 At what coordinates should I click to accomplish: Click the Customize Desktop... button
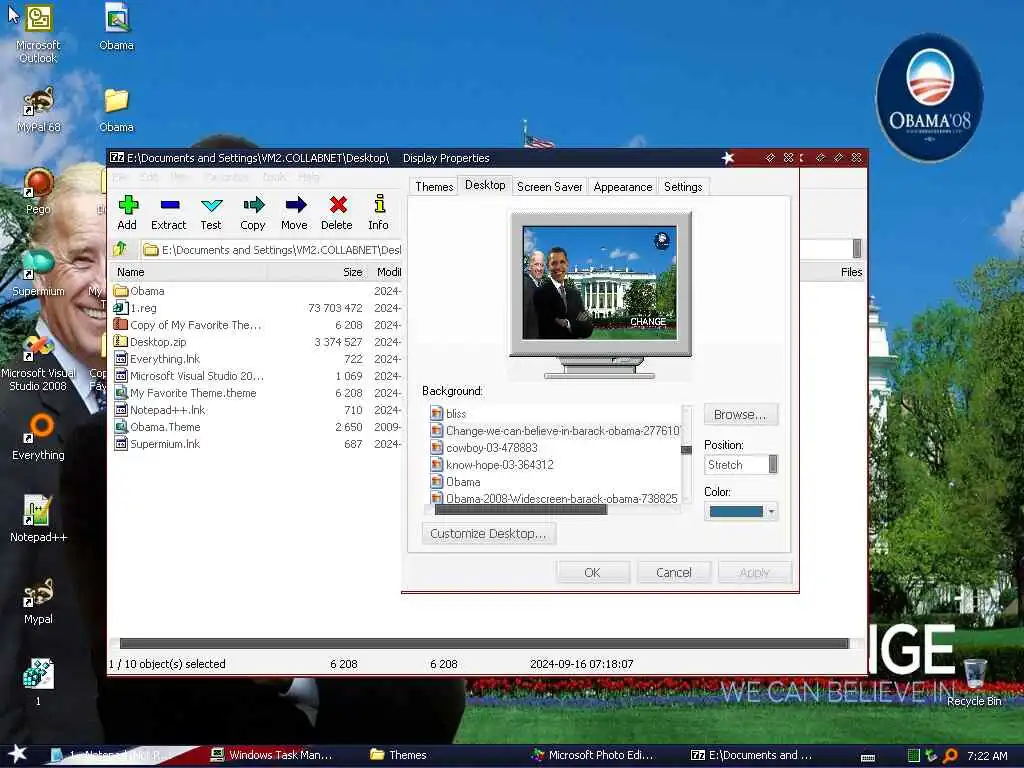pos(488,534)
